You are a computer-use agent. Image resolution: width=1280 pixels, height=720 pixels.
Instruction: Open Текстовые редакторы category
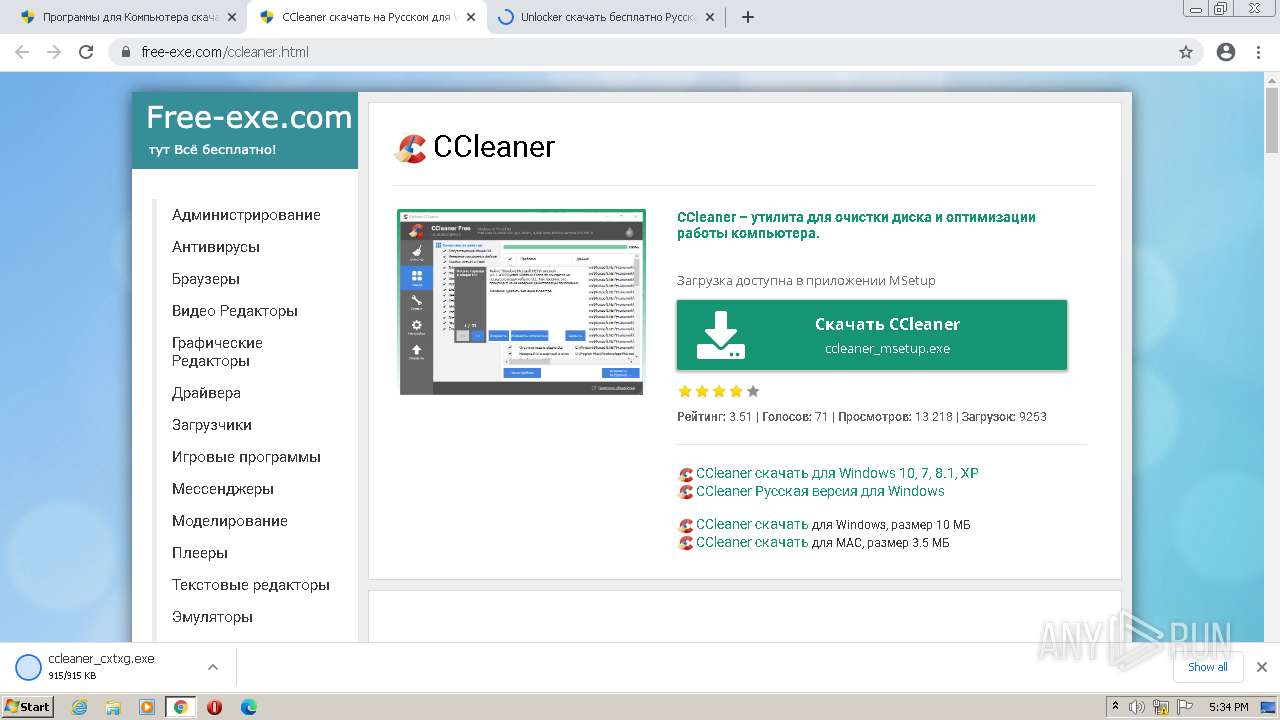click(251, 585)
